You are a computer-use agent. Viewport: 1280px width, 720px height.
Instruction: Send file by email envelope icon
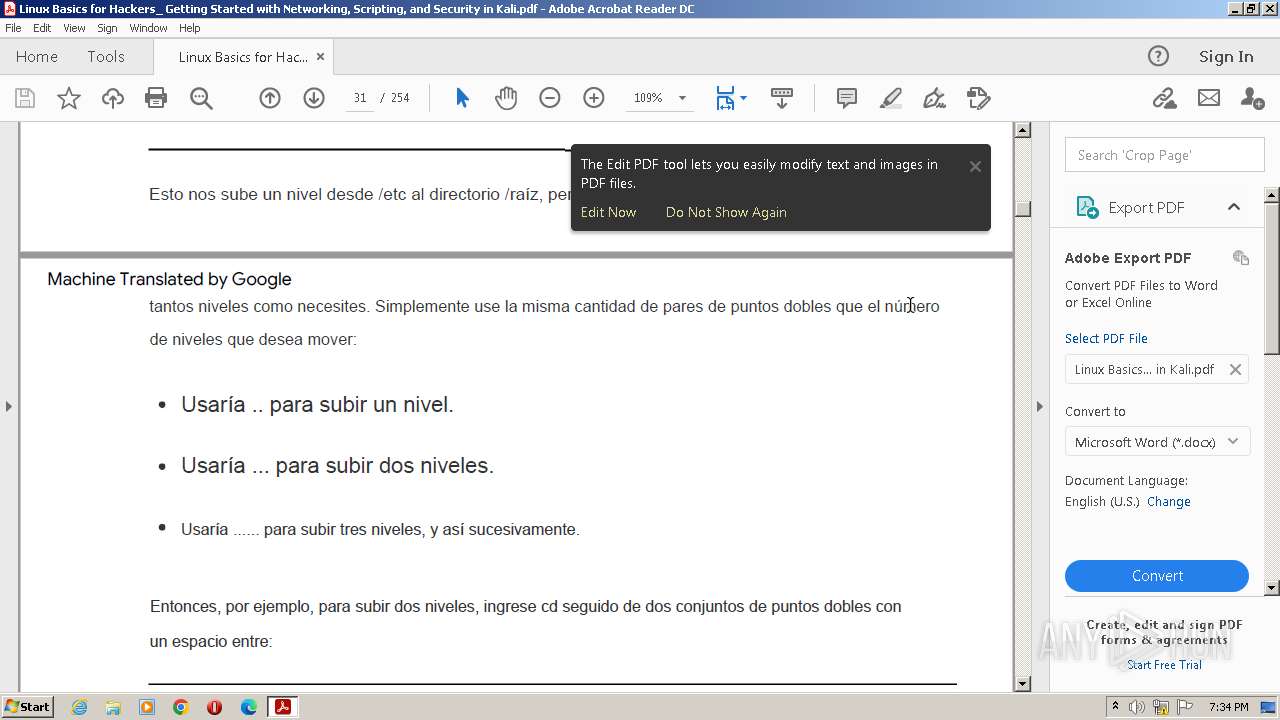(x=1209, y=98)
